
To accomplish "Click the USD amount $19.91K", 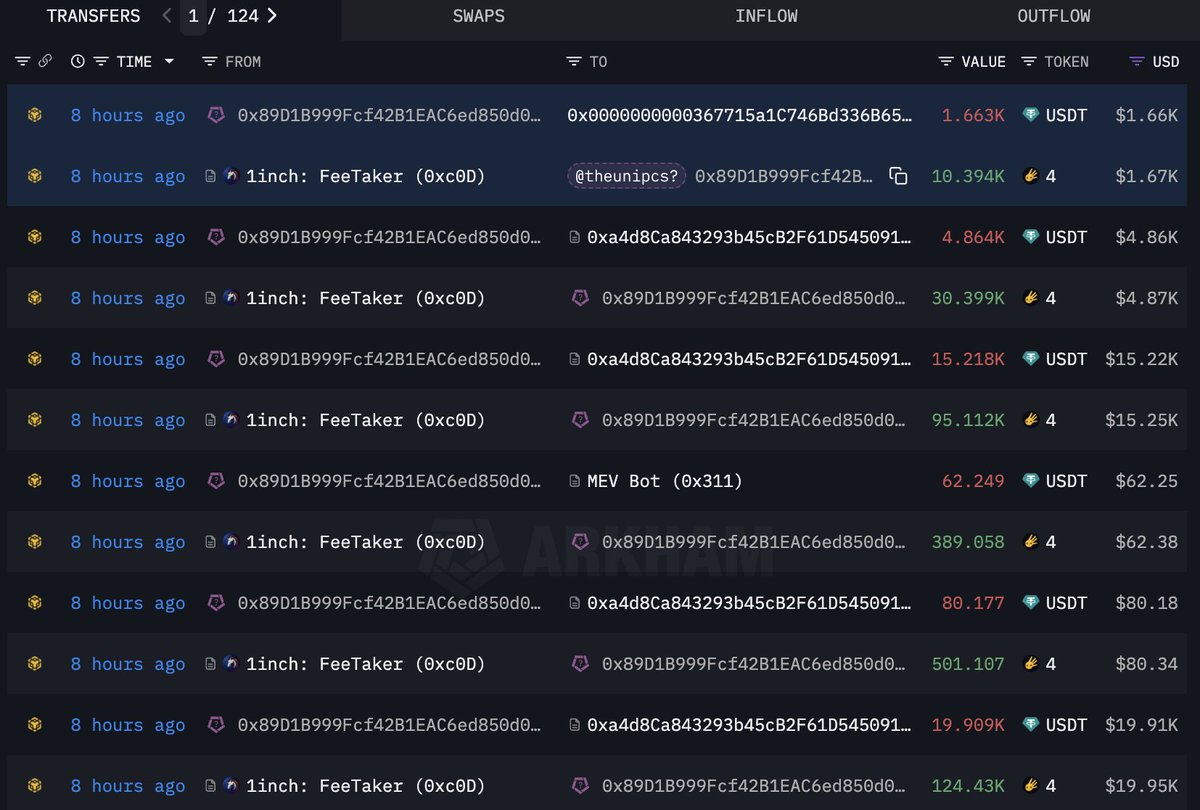I will pos(1142,725).
